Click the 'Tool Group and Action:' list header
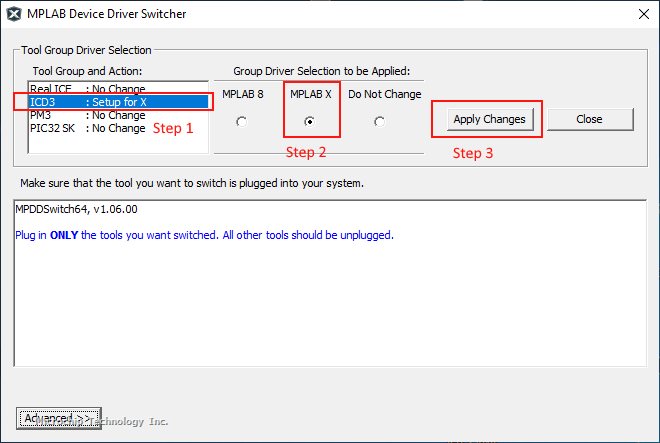Screen dimensions: 660x443 [88, 71]
